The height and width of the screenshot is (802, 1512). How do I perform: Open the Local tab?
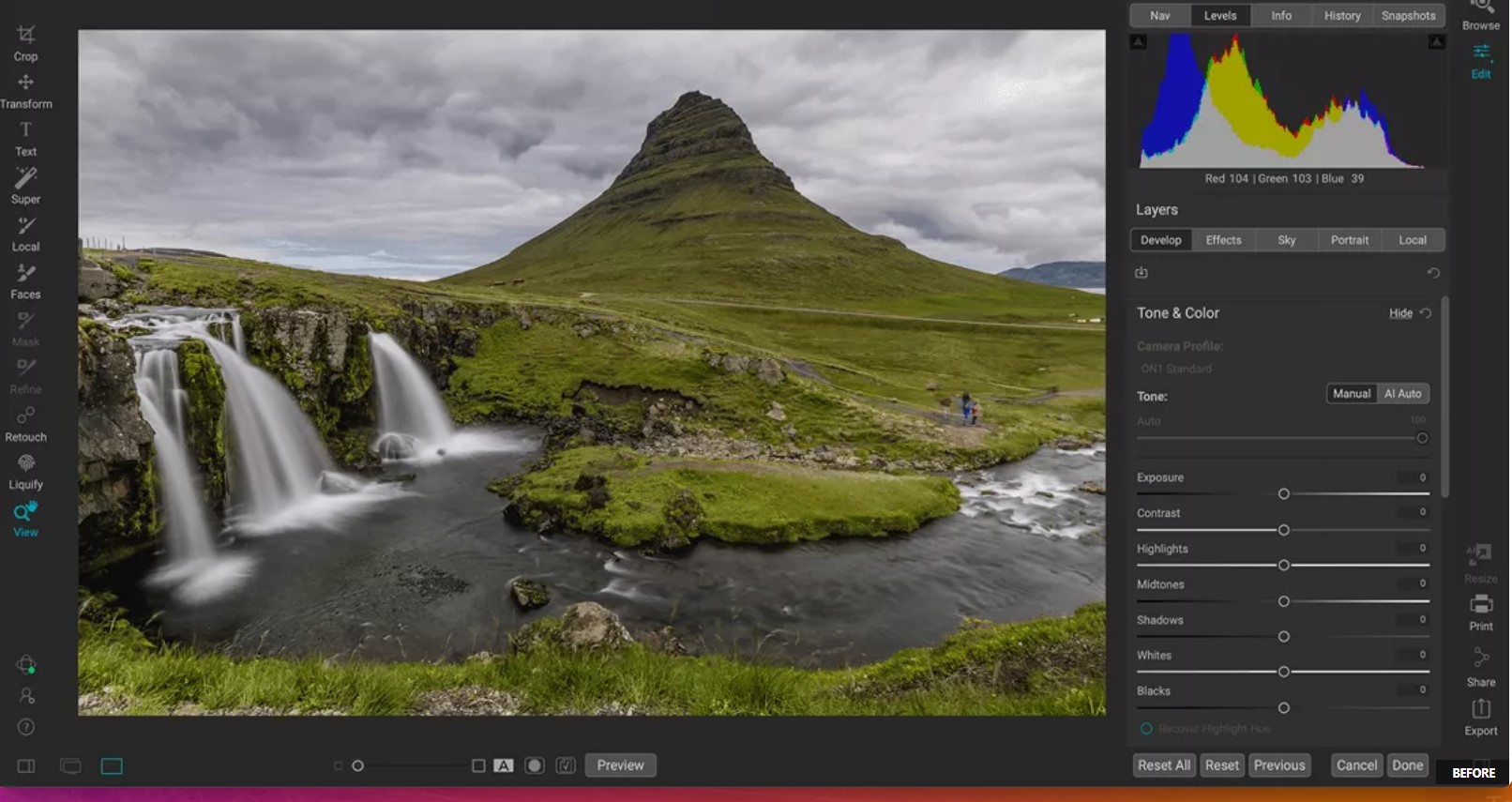(x=1413, y=240)
